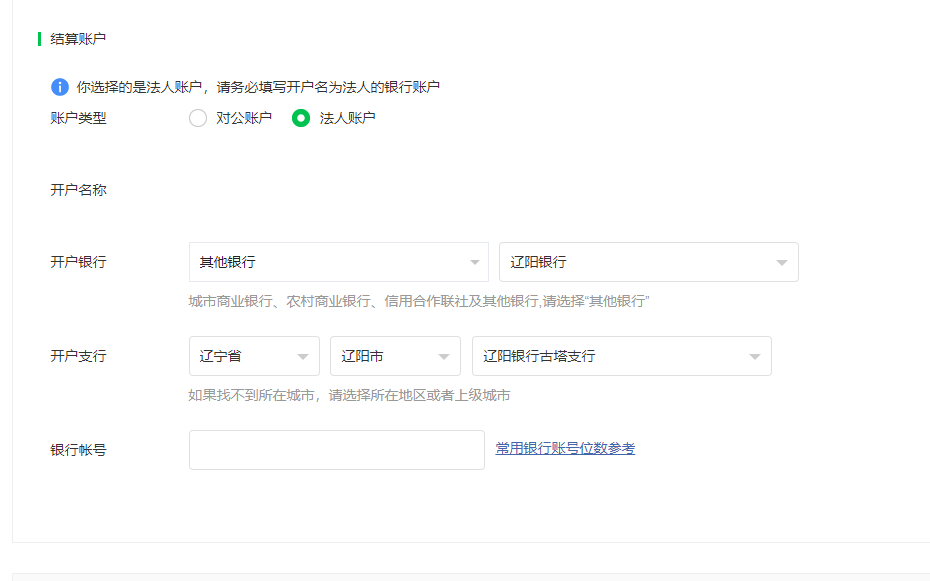Viewport: 930px width, 581px height.
Task: Open the 辽阳银行 bank name dropdown
Action: point(649,262)
